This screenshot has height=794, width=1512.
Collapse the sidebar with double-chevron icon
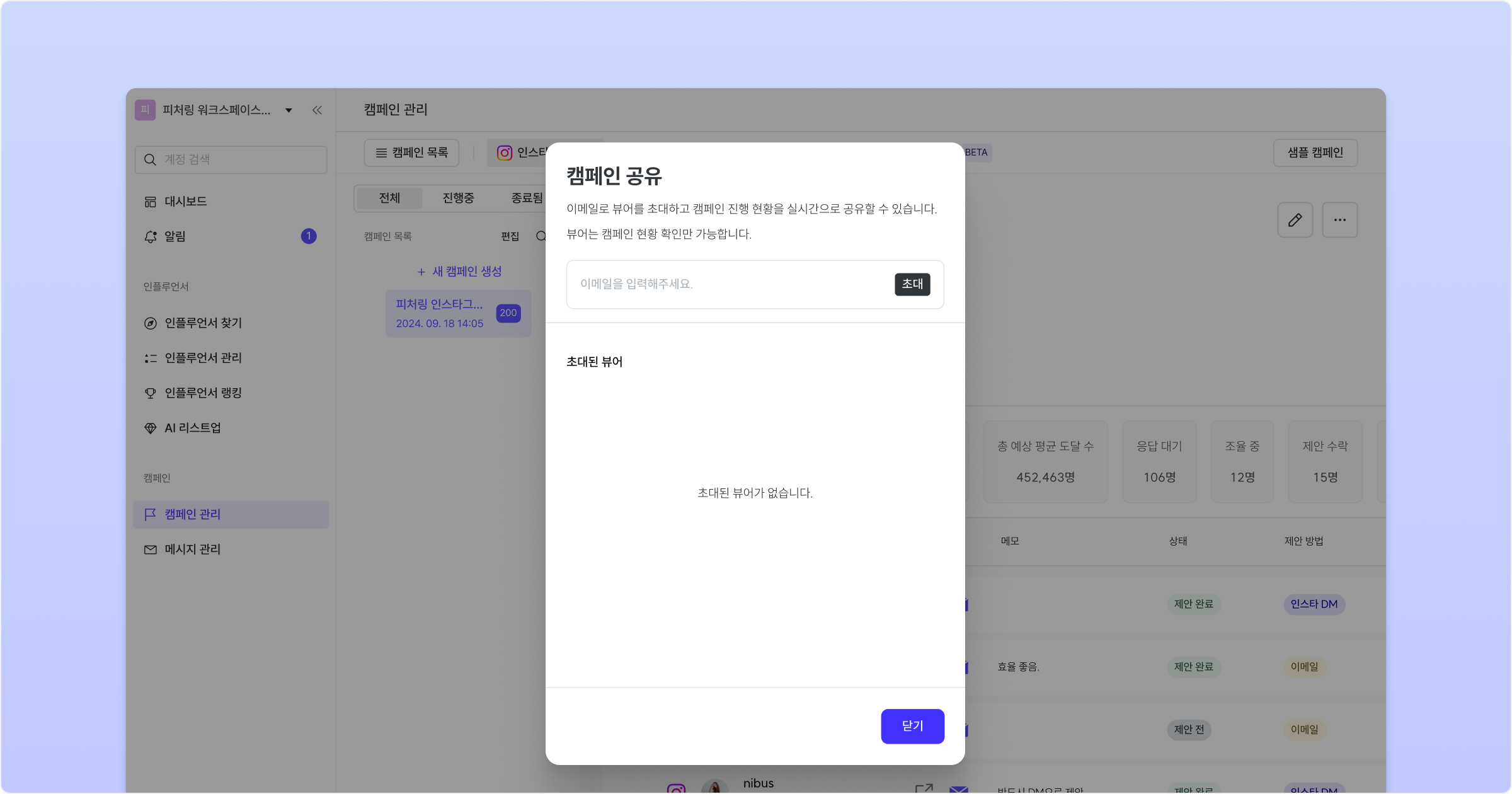pos(317,110)
